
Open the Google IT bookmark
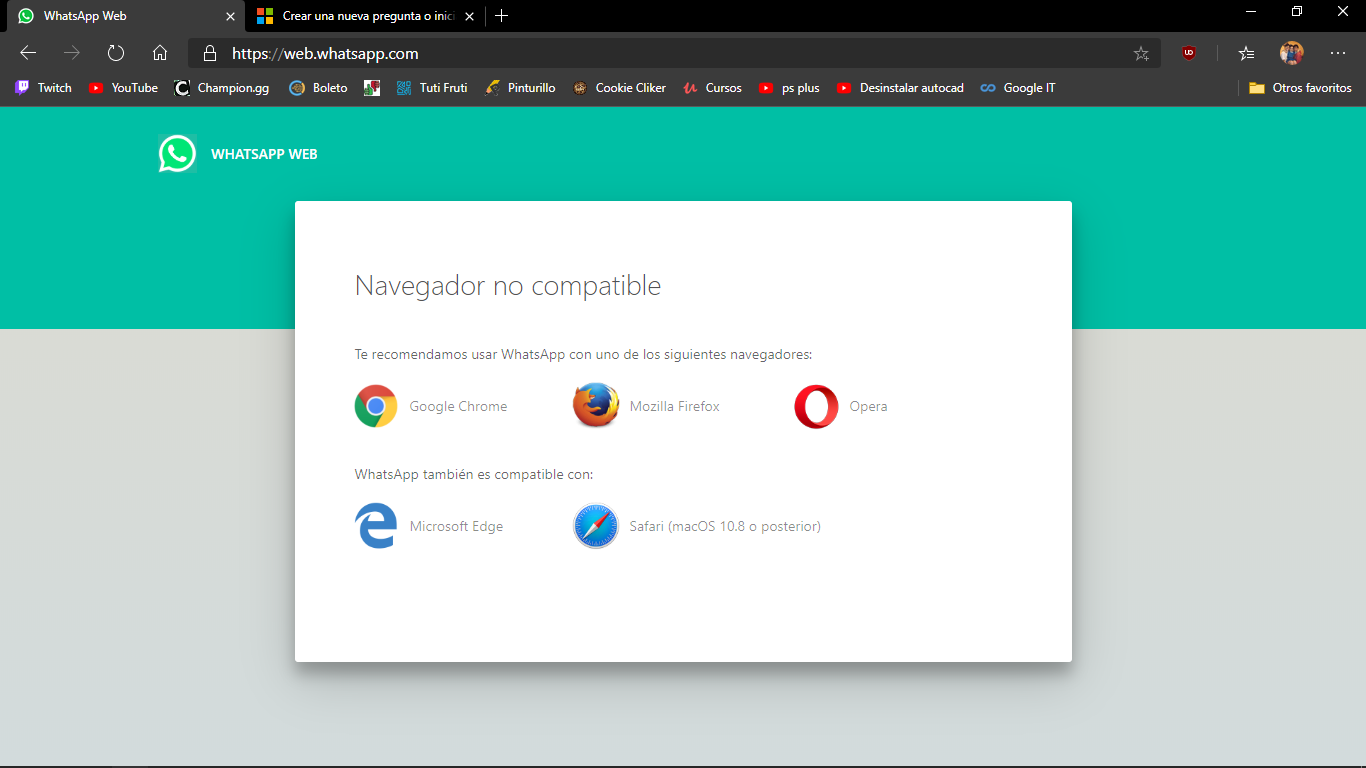(x=1018, y=88)
